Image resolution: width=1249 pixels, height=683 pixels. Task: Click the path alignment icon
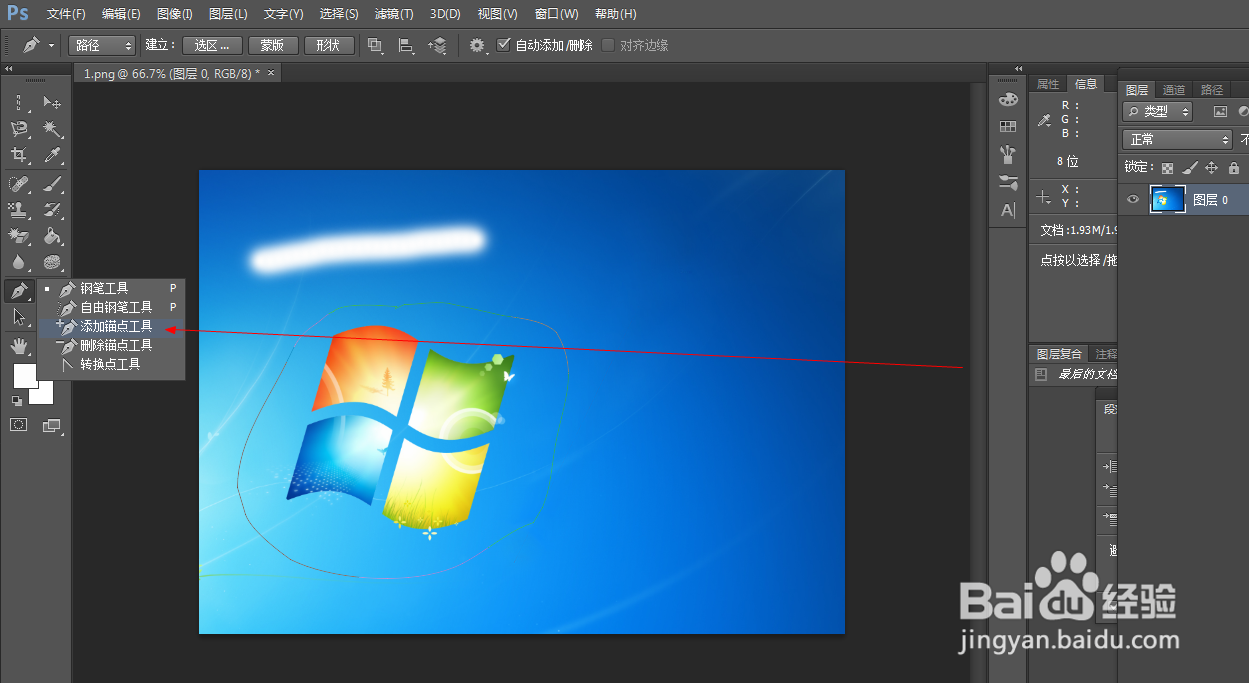(x=406, y=45)
